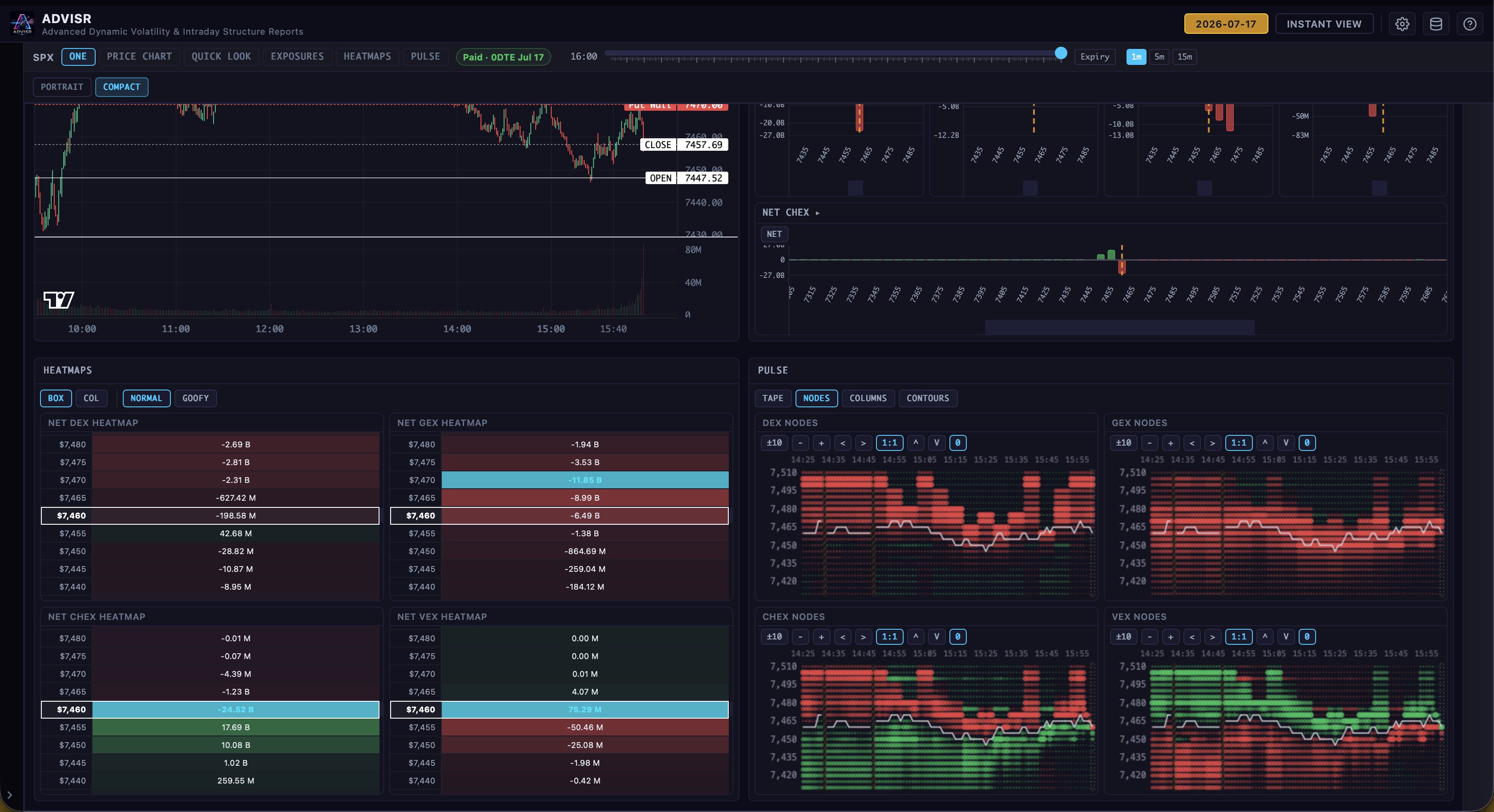Image resolution: width=1494 pixels, height=812 pixels.
Task: Toggle the 0 button in VEX NODES
Action: click(1307, 636)
